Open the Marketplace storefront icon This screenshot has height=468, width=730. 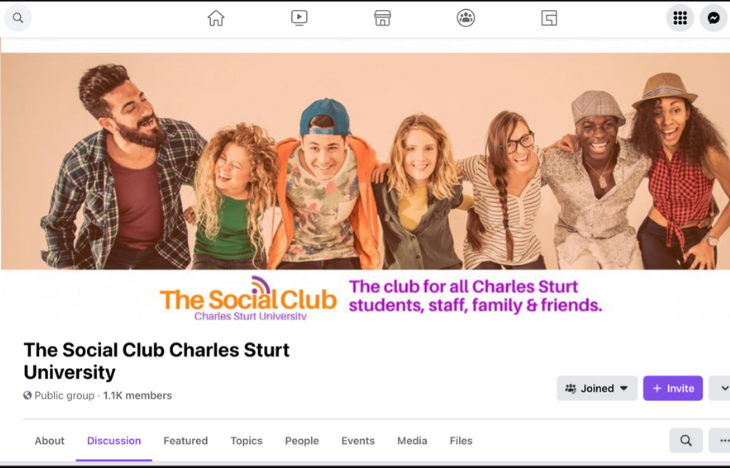[x=382, y=18]
